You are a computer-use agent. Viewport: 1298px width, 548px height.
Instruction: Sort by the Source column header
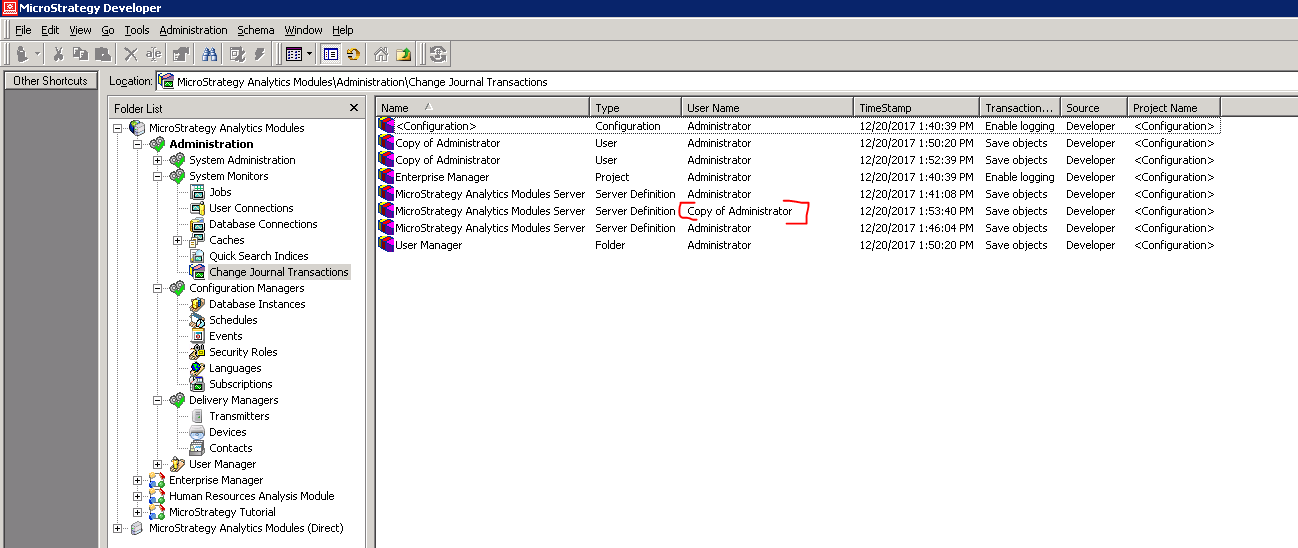pyautogui.click(x=1094, y=107)
